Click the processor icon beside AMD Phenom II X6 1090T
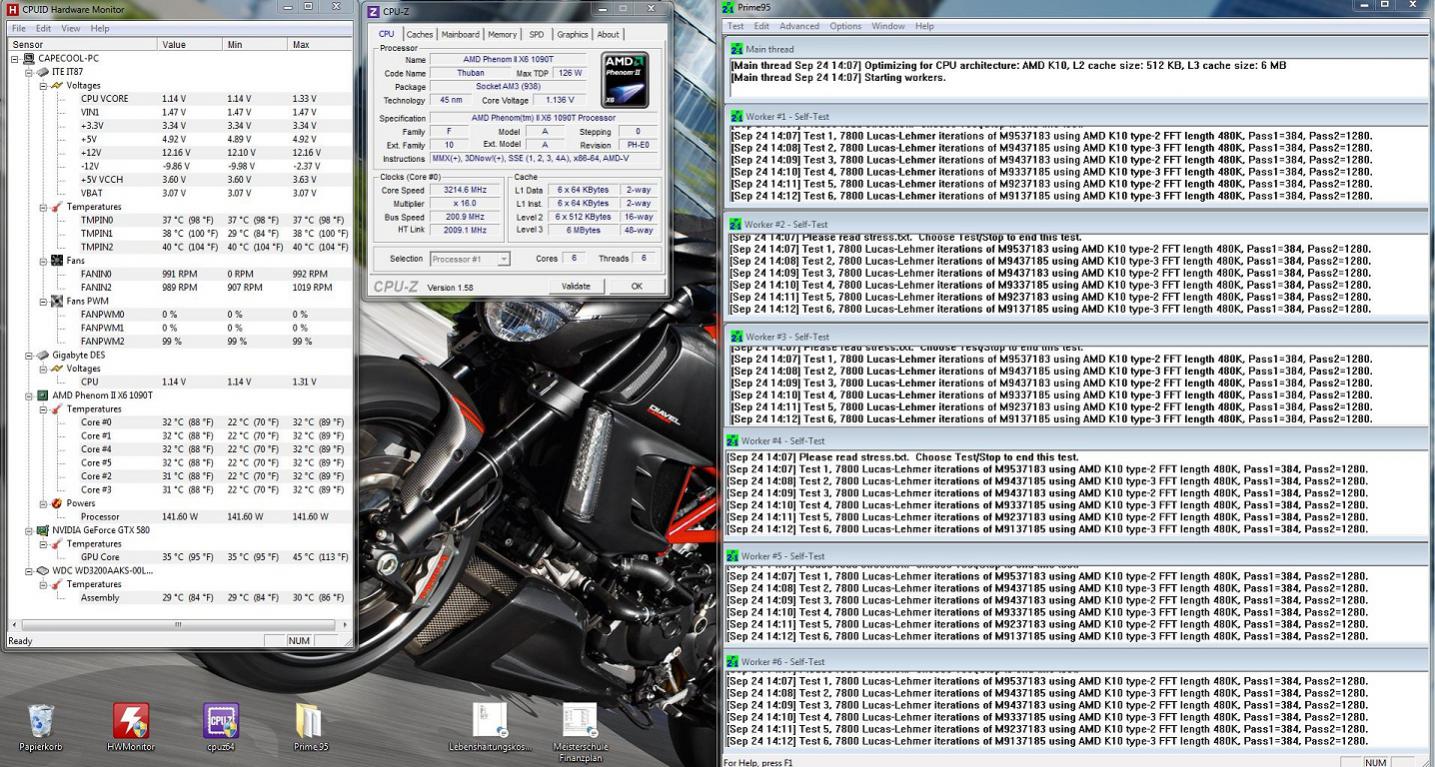 [43, 395]
